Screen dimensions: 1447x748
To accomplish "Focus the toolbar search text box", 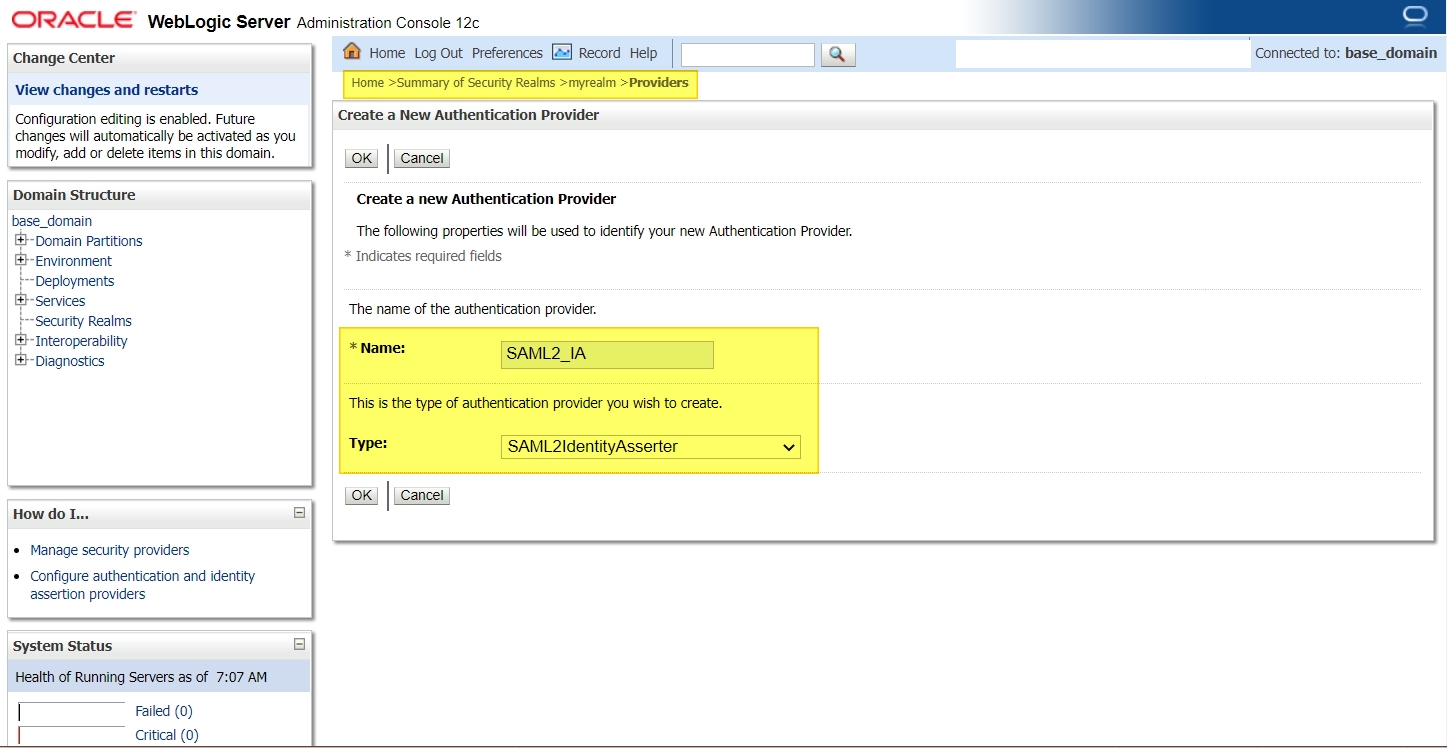I will pyautogui.click(x=748, y=54).
